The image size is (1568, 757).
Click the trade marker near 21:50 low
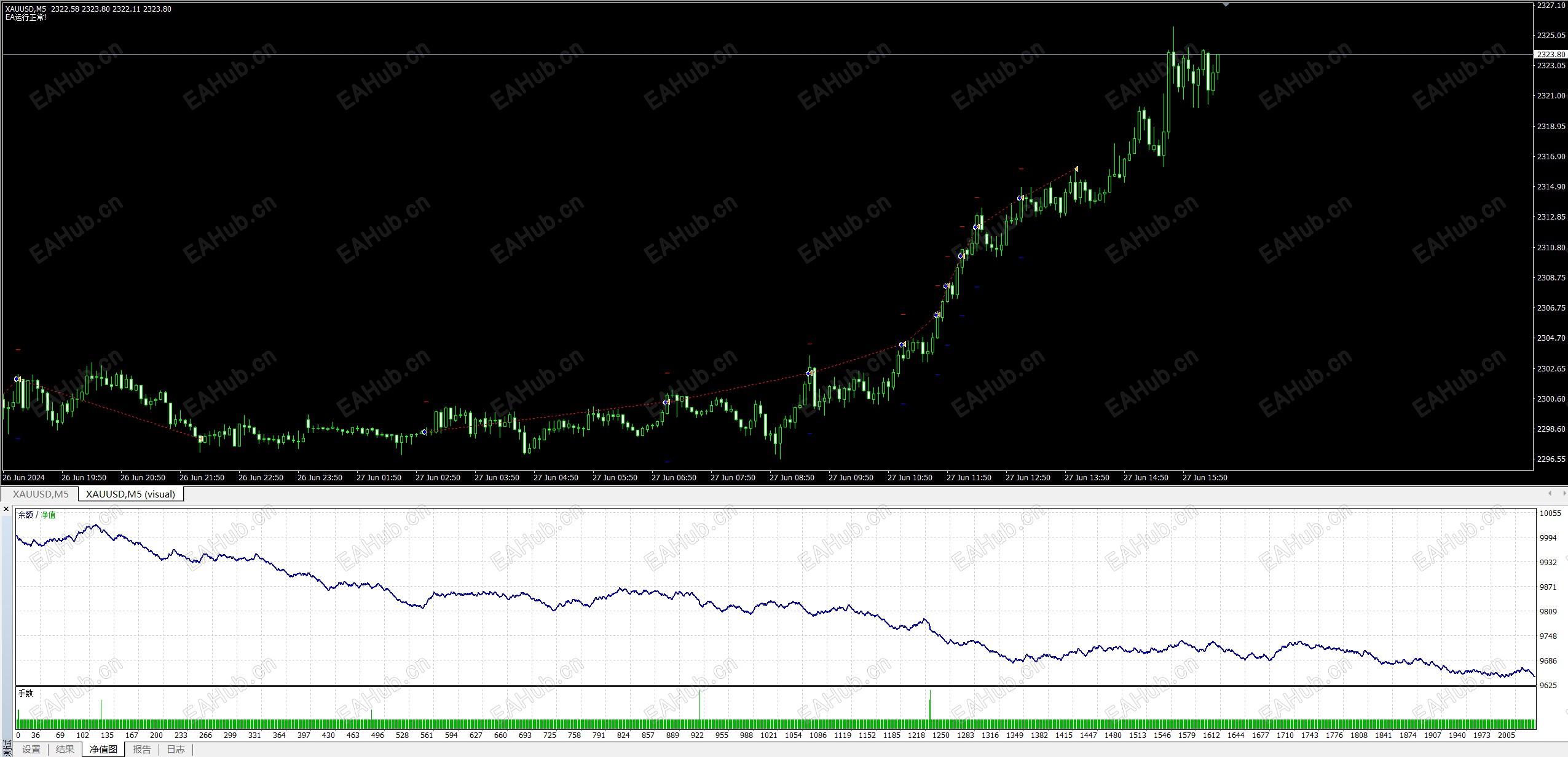coord(200,438)
